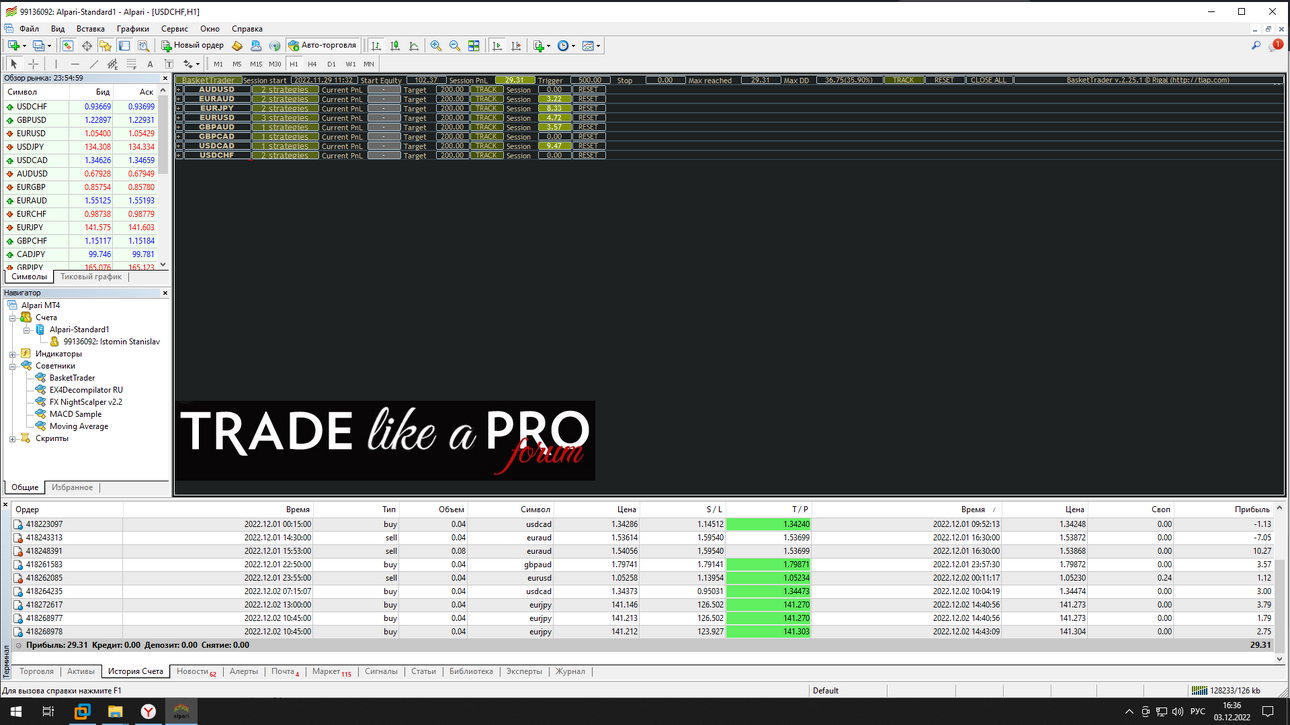Click Target 200.00 in EURAUD row
The image size is (1290, 725).
(452, 99)
